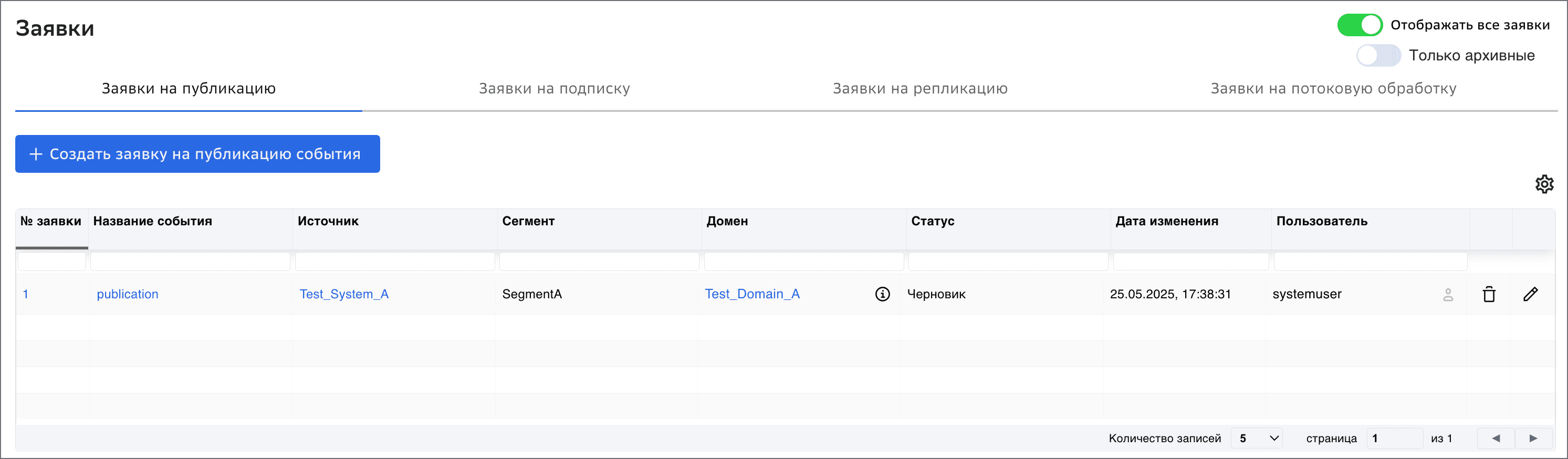Focus filter field under '№ заявки'

(52, 262)
